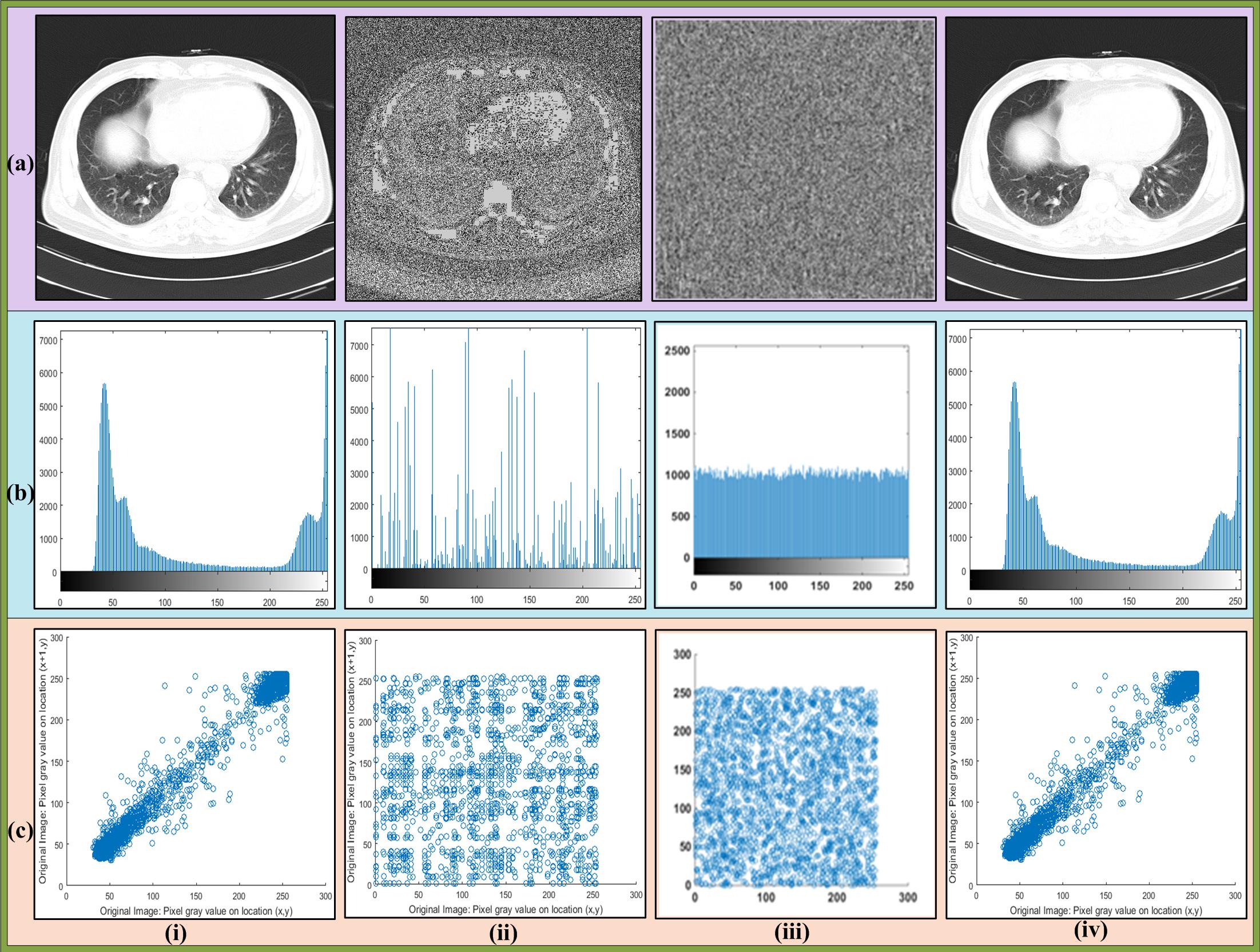This screenshot has height=952, width=1260.
Task: Click the column label (ii)
Action: (503, 933)
